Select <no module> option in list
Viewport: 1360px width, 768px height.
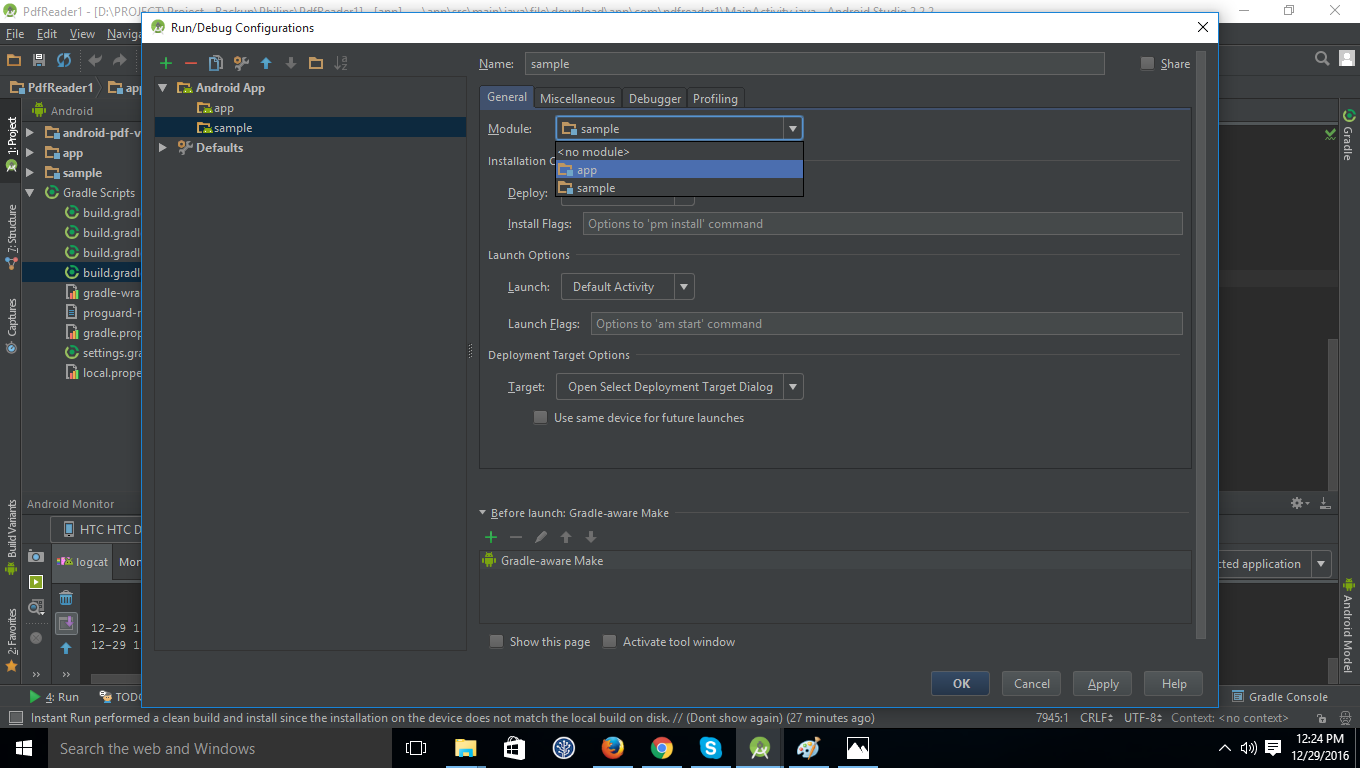(679, 152)
